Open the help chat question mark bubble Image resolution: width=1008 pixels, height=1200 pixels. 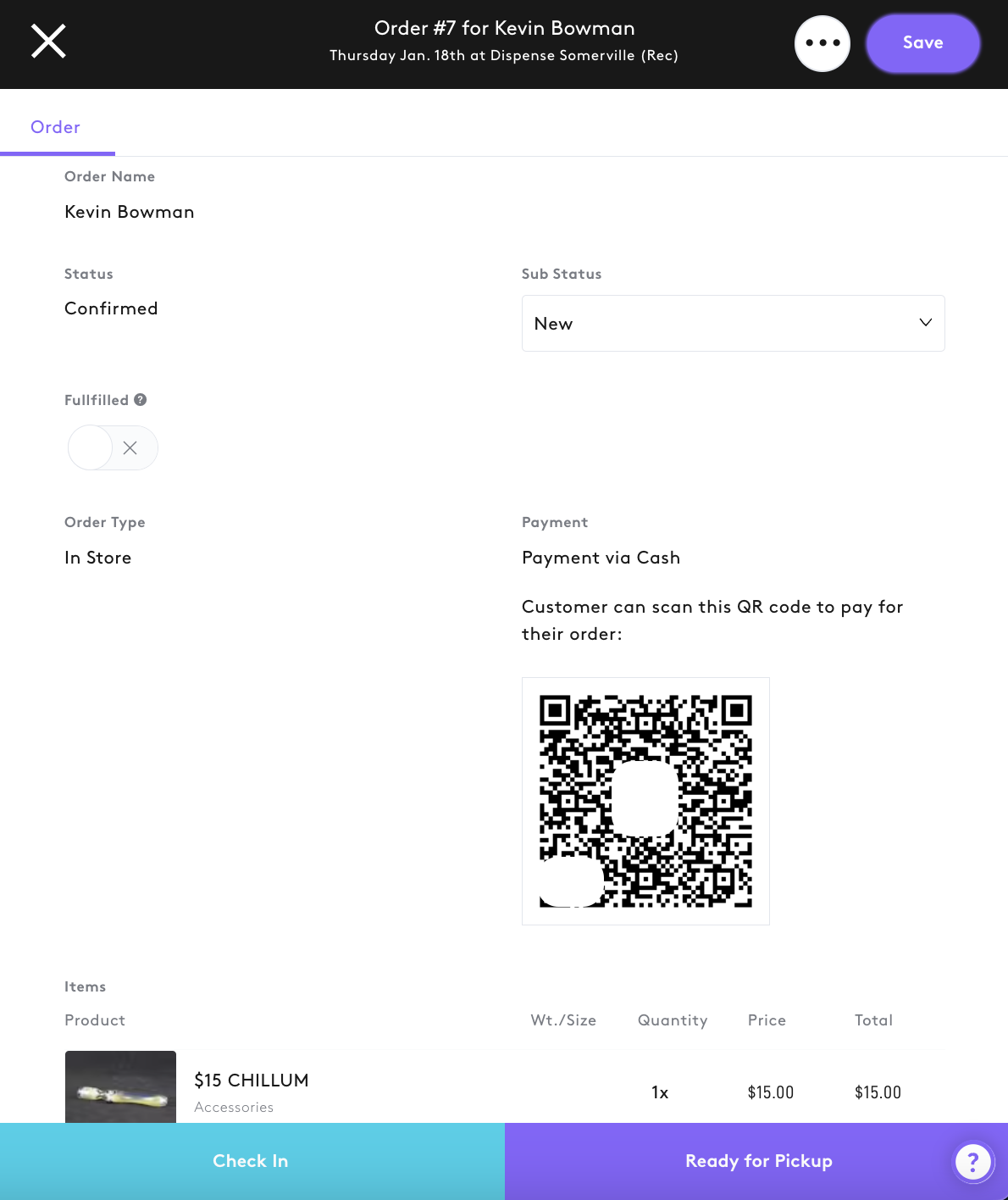972,1162
